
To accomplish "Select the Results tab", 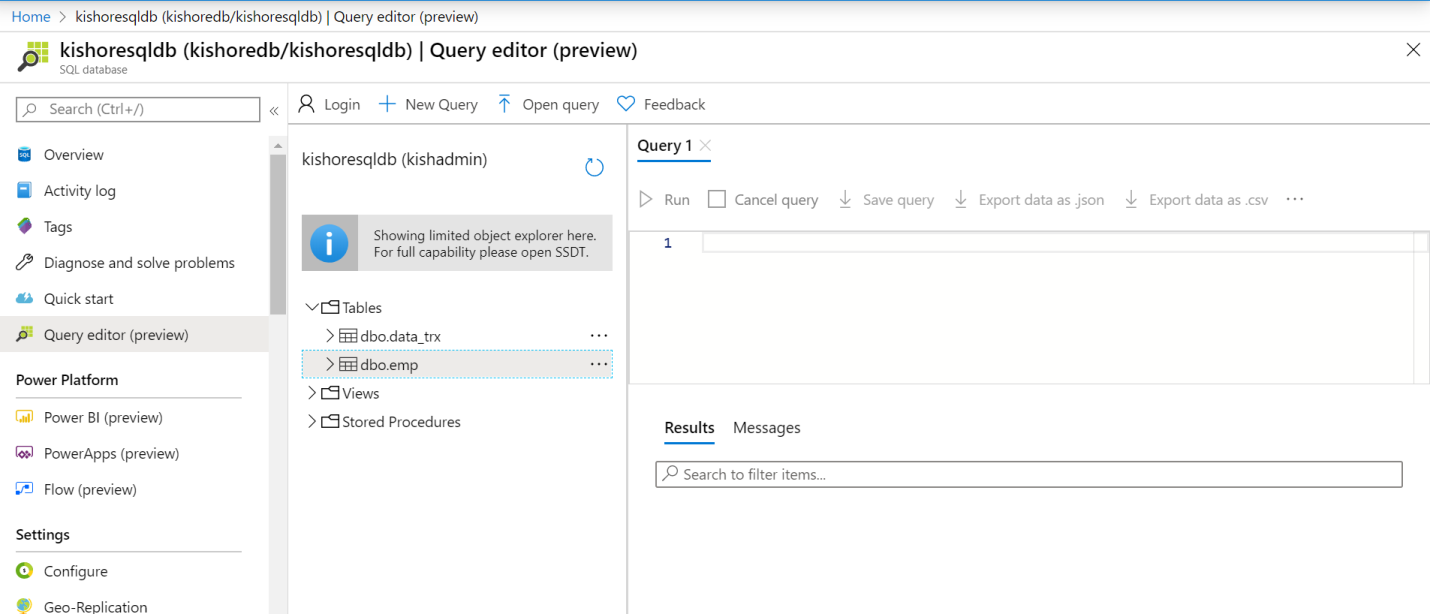I will click(689, 428).
